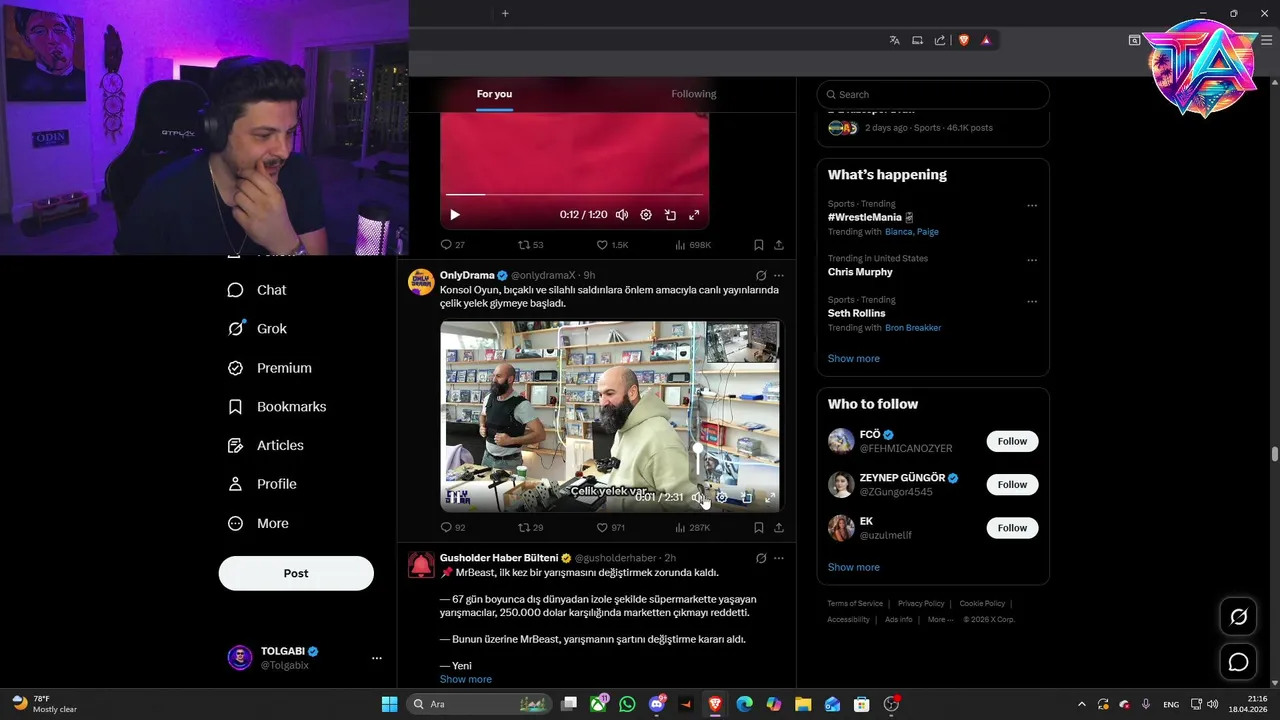1280x720 pixels.
Task: Reply to the OnlyDrama post with 92 comments
Action: coord(453,528)
